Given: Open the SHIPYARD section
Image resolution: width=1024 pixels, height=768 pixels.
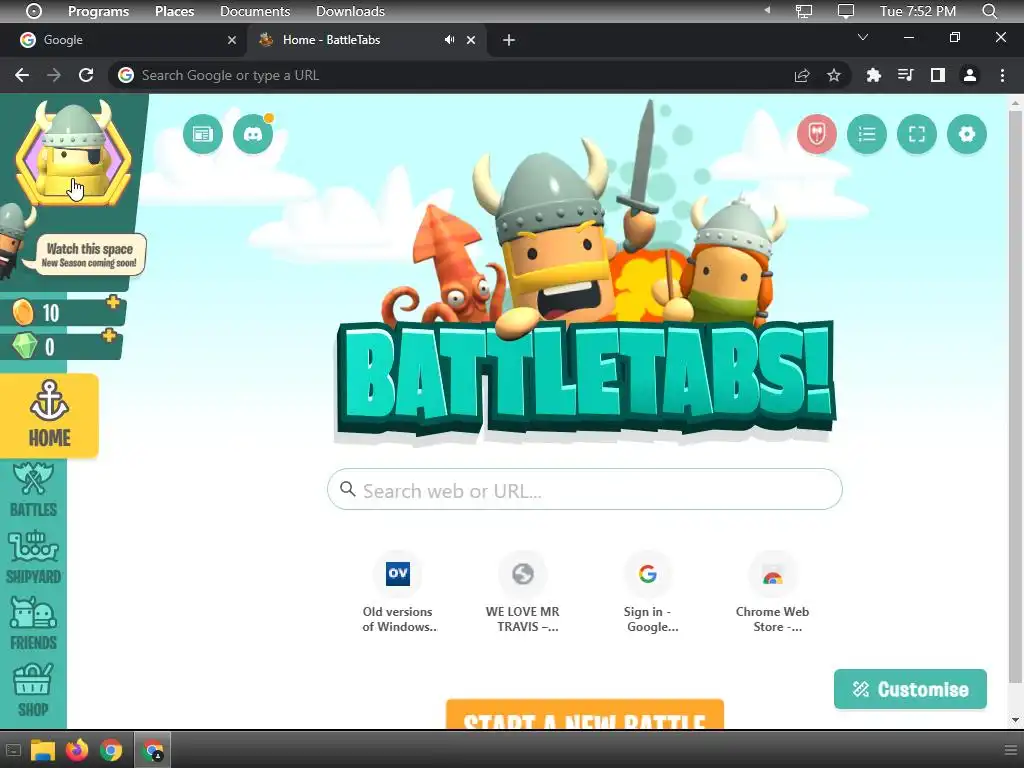Looking at the screenshot, I should coord(33,558).
